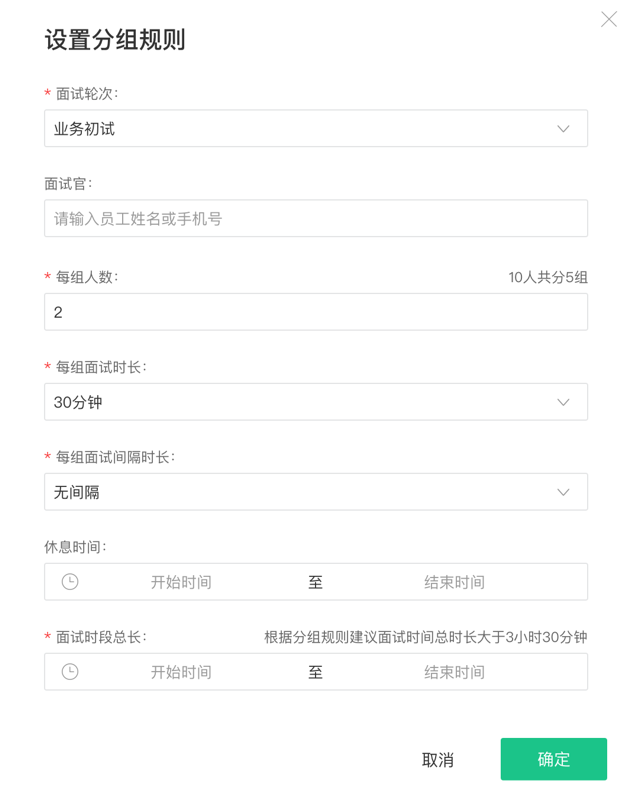This screenshot has width=632, height=795.
Task: Expand the 面试轮次 chevron arrow
Action: click(563, 129)
